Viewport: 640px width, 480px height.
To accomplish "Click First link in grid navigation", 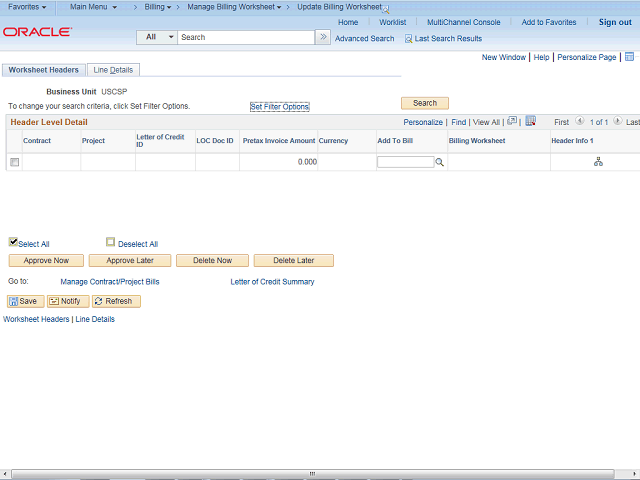I will coord(561,122).
